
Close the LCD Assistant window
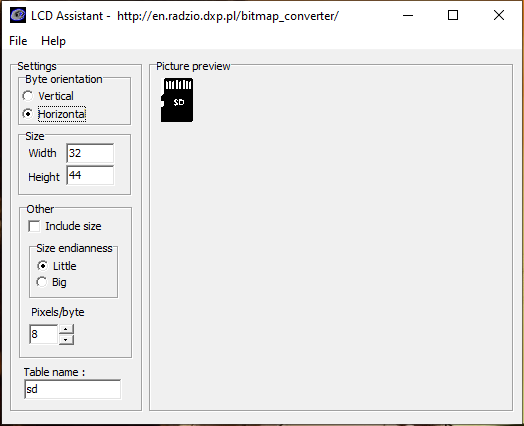pos(499,15)
